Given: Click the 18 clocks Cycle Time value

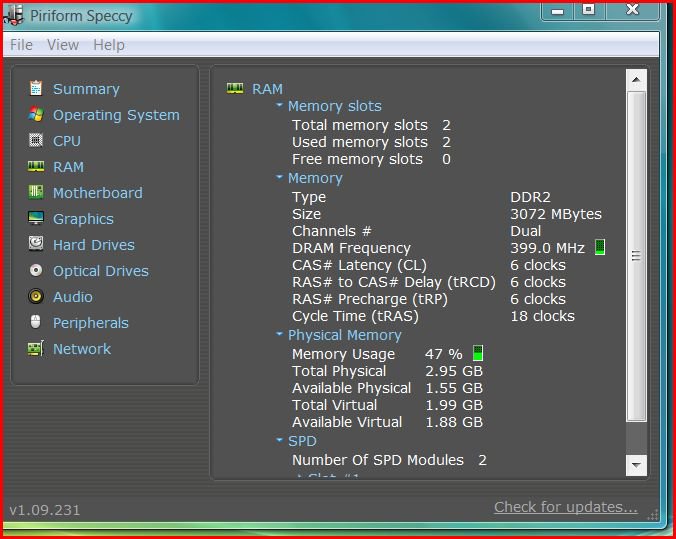Looking at the screenshot, I should click(542, 316).
